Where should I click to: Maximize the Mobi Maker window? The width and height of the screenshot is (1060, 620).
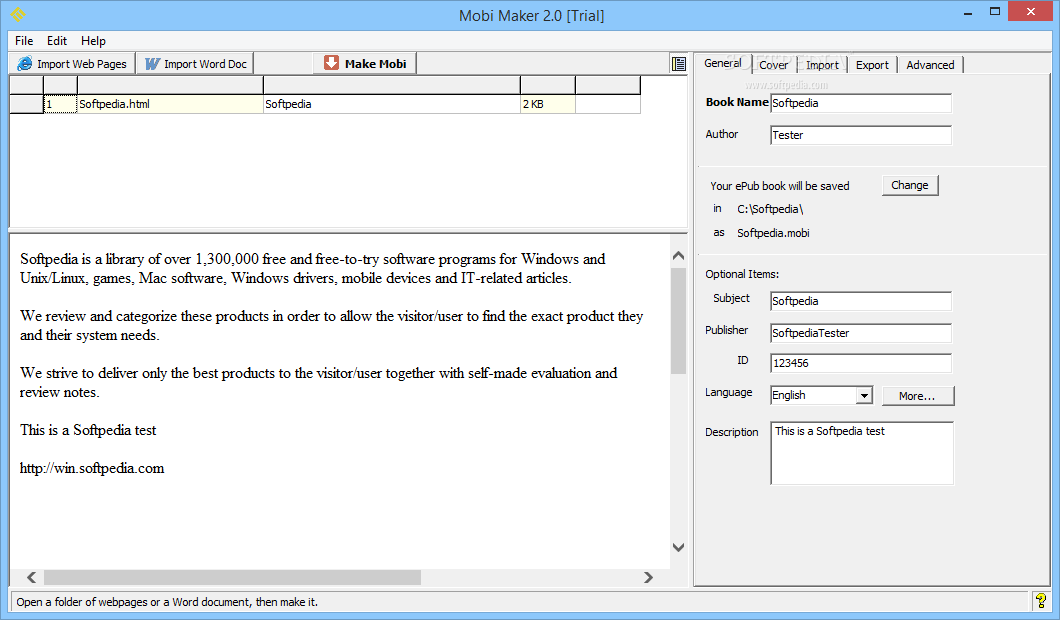[994, 11]
